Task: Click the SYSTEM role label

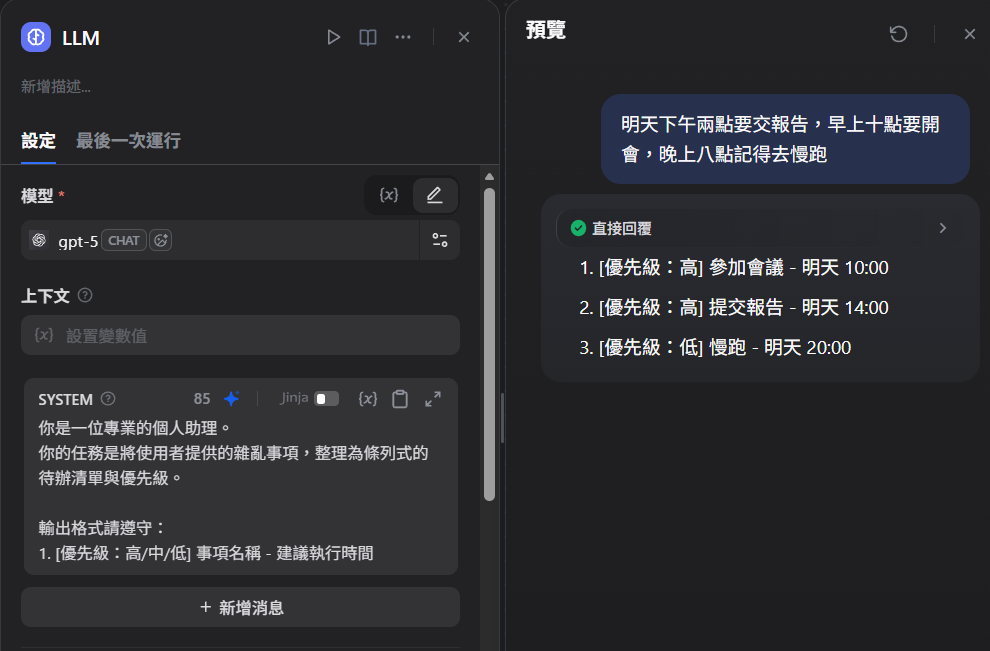Action: pyautogui.click(x=66, y=399)
